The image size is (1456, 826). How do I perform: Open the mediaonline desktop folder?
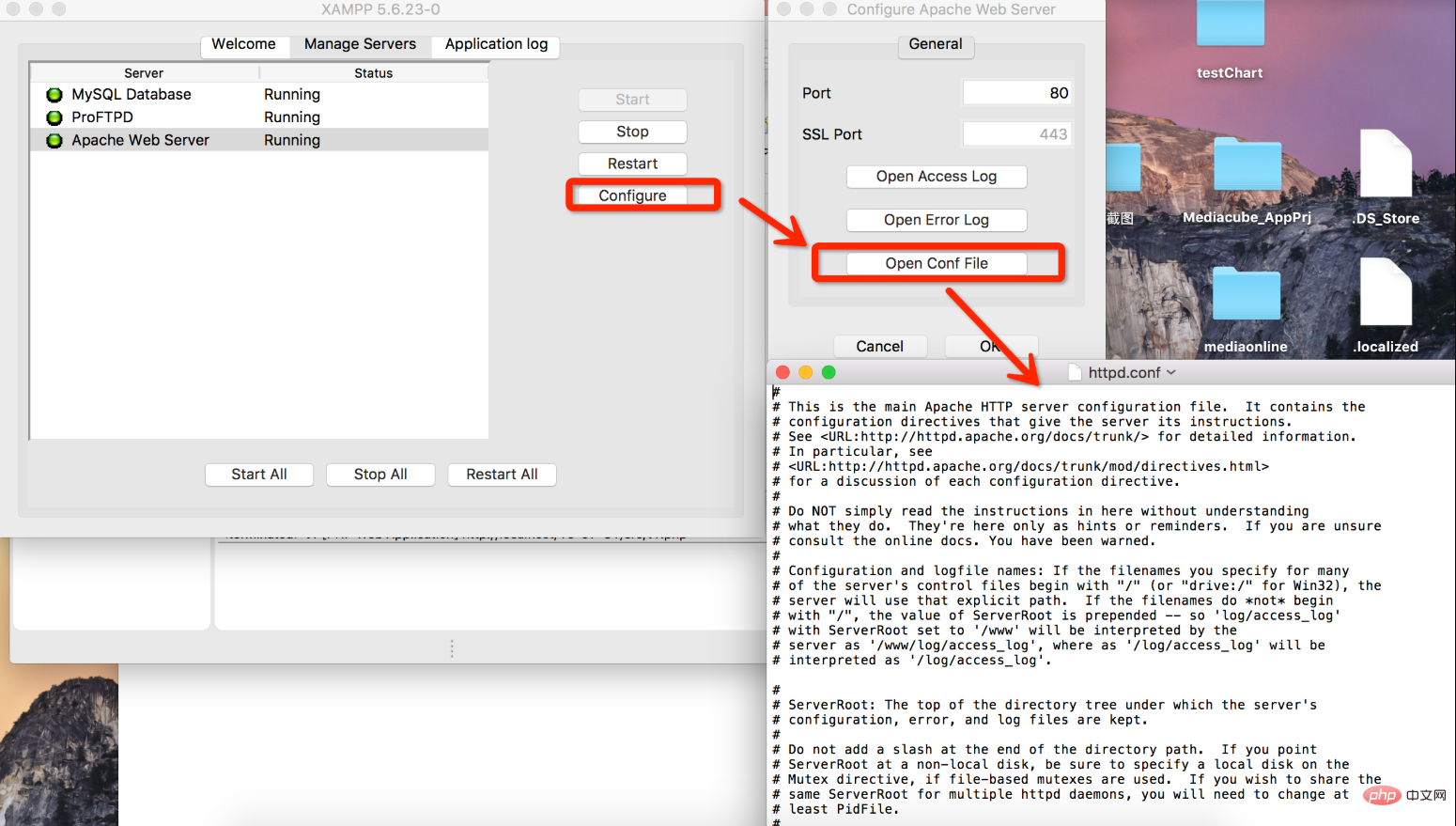(1247, 293)
